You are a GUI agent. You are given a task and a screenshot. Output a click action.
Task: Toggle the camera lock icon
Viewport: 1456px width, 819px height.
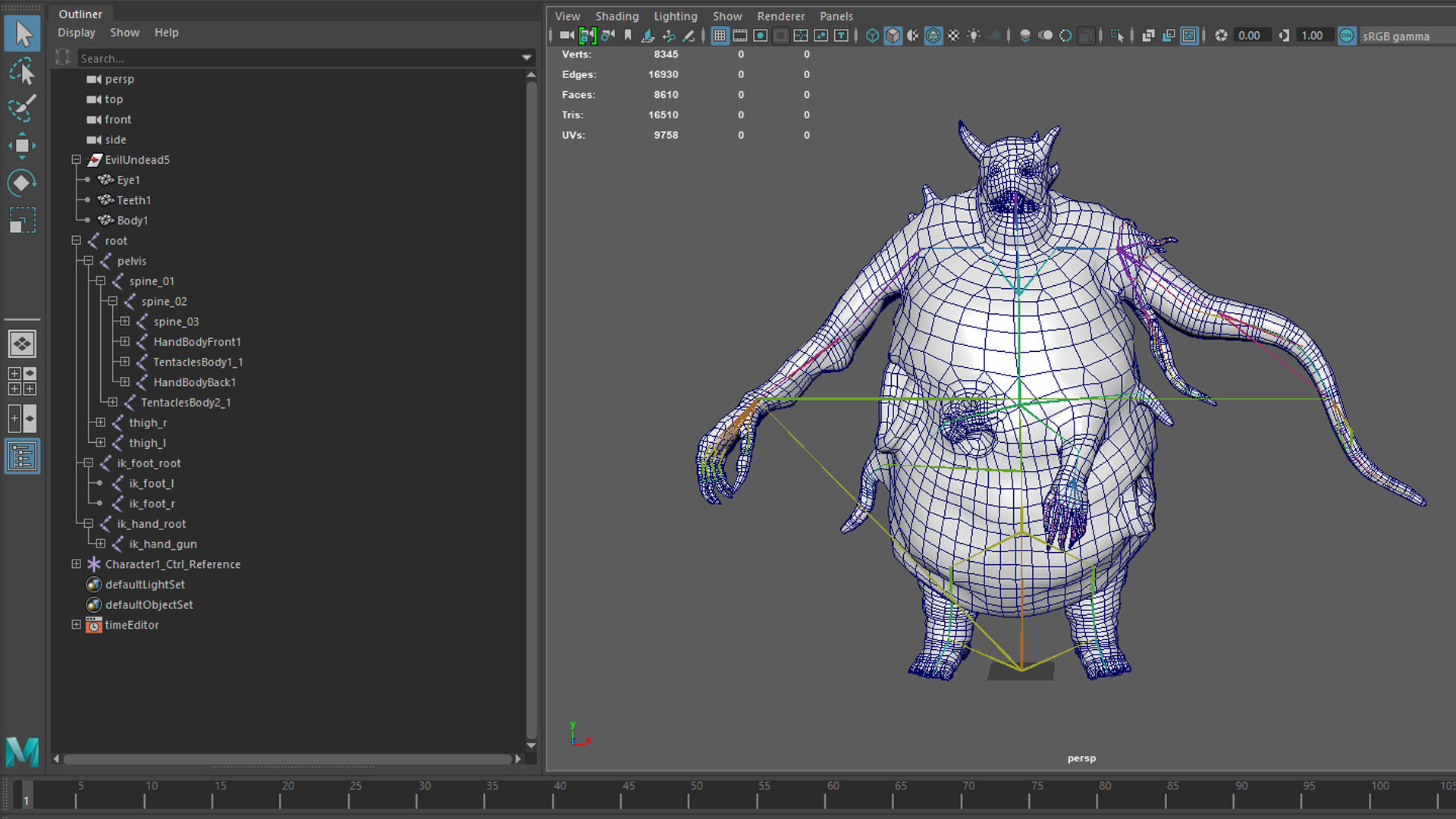[587, 36]
